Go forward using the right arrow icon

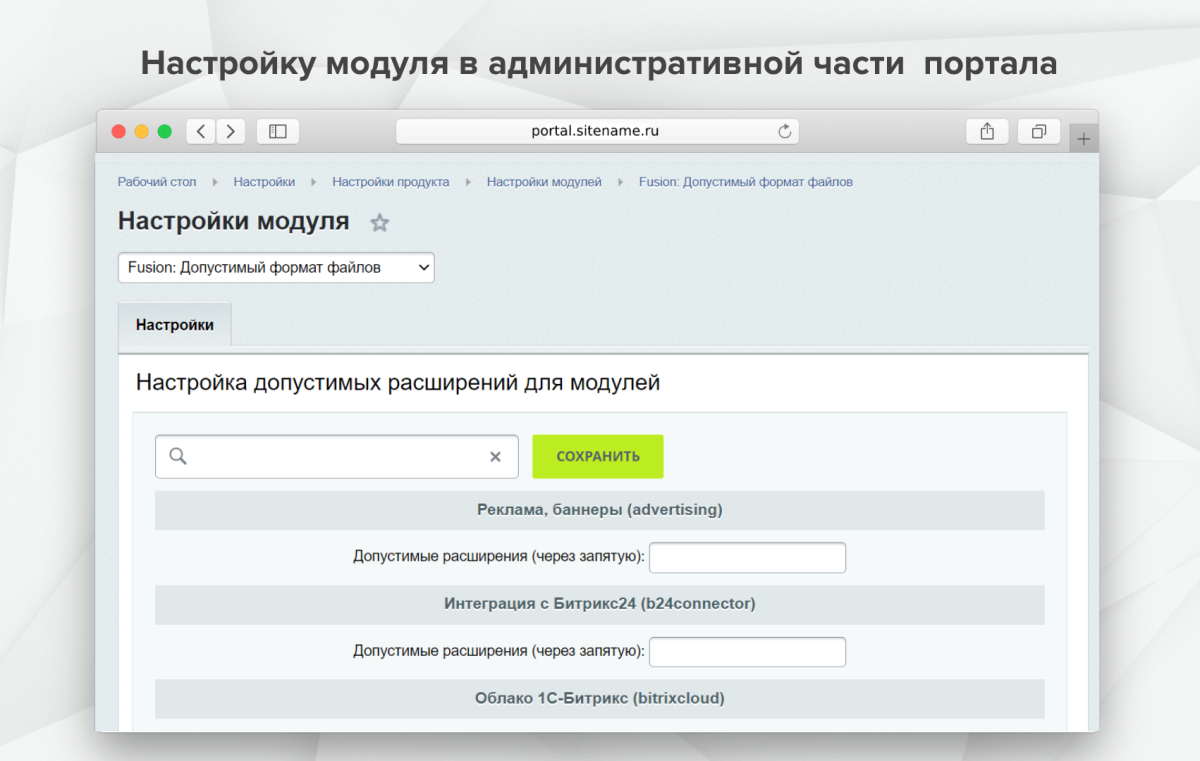coord(231,131)
